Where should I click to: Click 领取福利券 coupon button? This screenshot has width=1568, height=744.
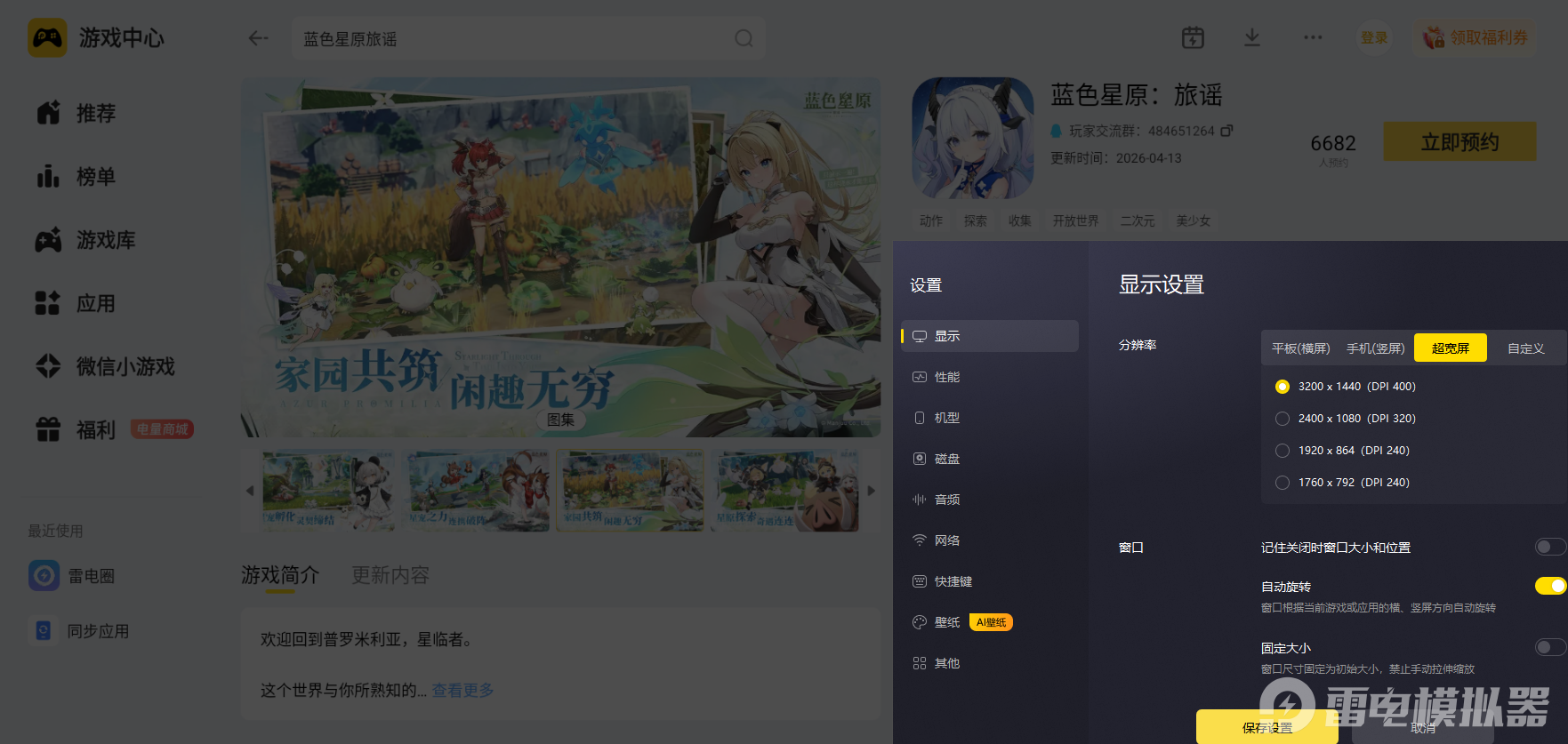(1475, 37)
